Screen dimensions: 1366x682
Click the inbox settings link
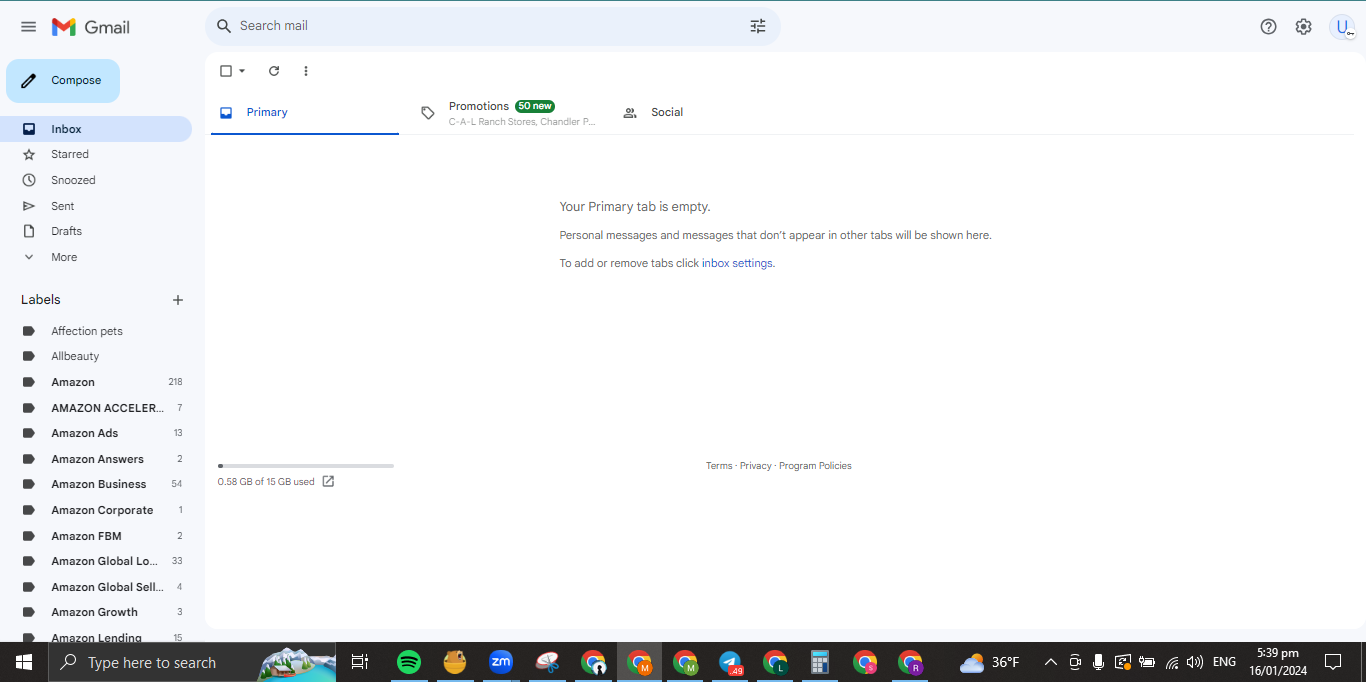(x=738, y=263)
